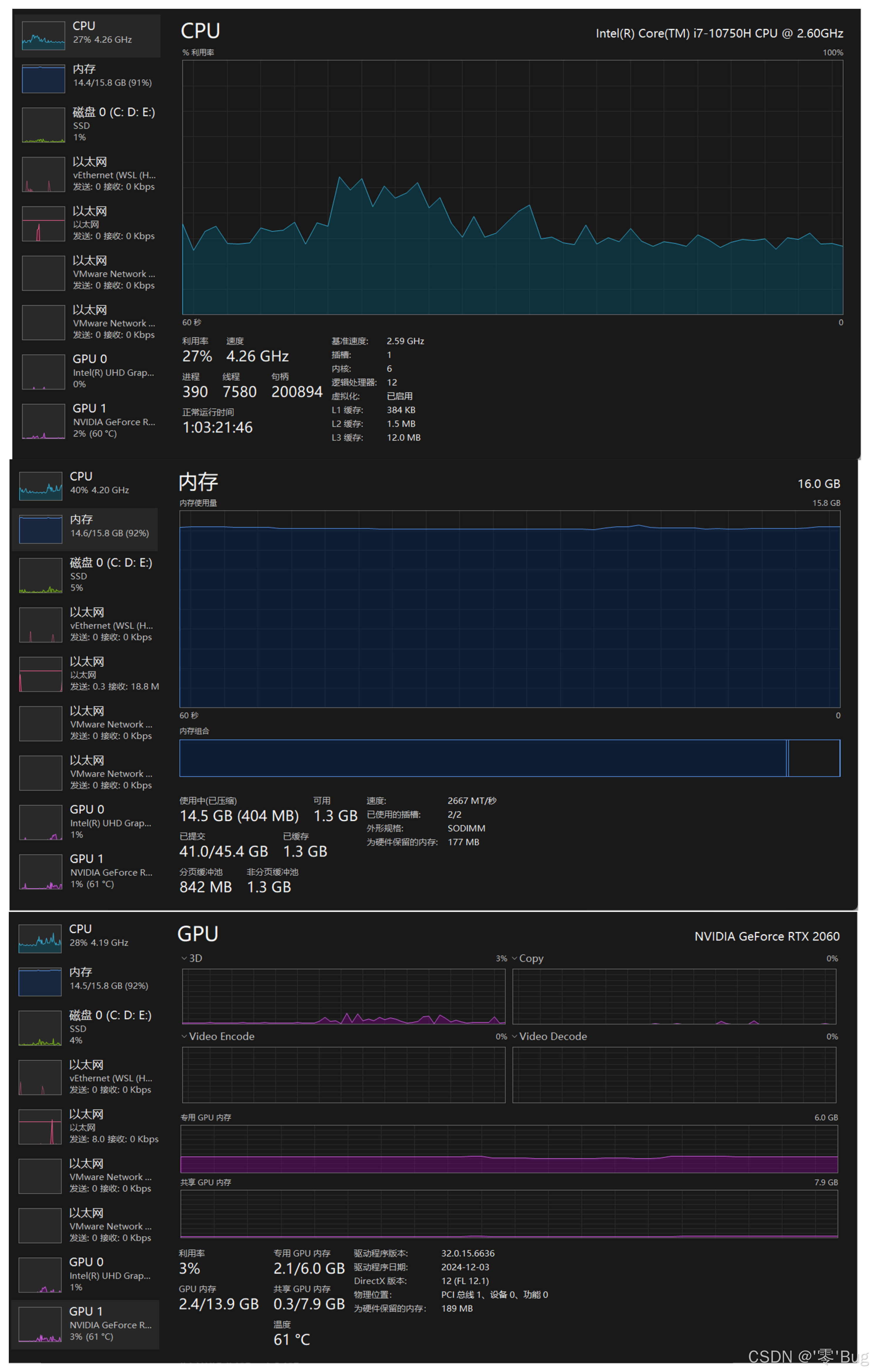The width and height of the screenshot is (870, 1372).
Task: Select GPU 1 thumbnail showing 2% (60 °C)
Action: pos(43,421)
